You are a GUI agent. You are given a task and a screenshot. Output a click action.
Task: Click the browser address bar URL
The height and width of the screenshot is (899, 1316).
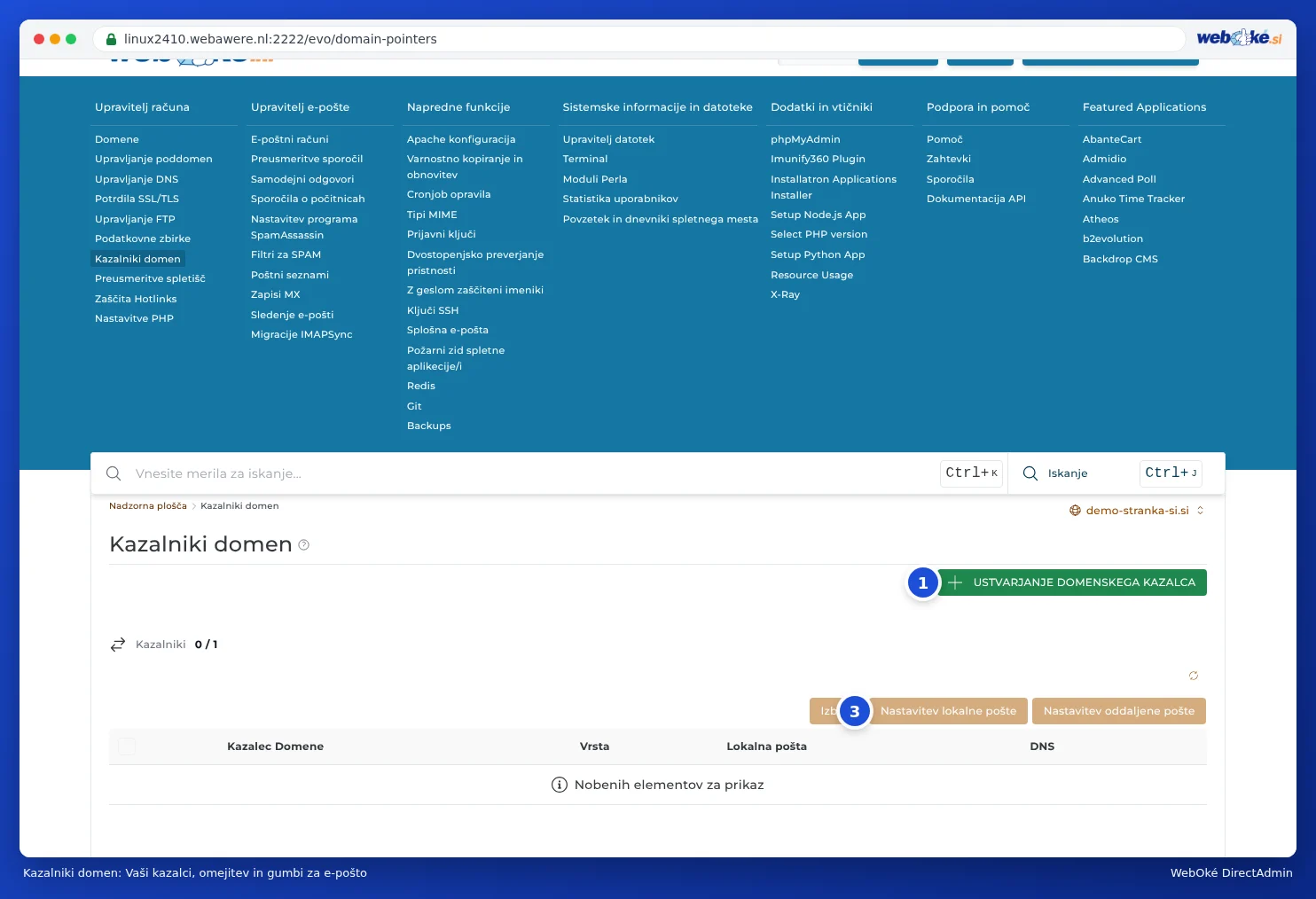coord(280,39)
